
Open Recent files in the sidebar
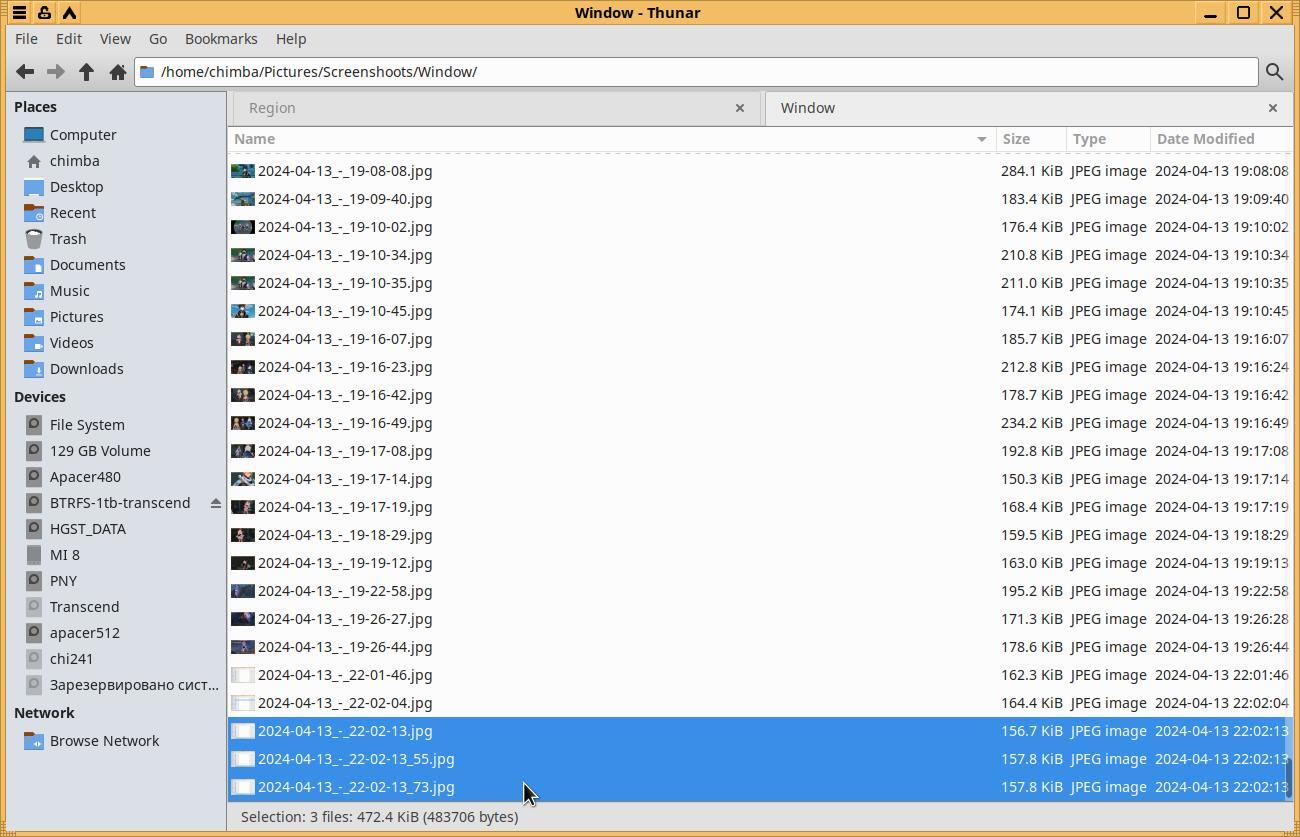pos(73,213)
